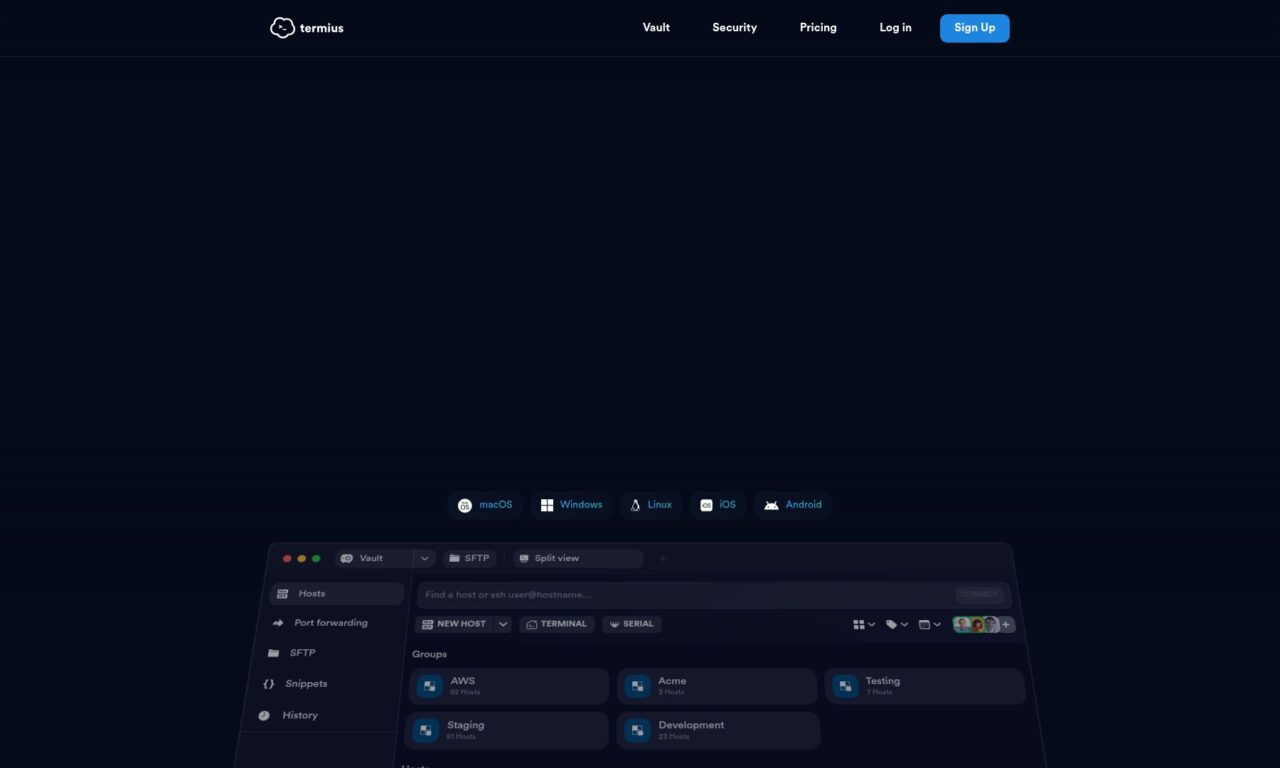Click the Log in link

pos(895,28)
